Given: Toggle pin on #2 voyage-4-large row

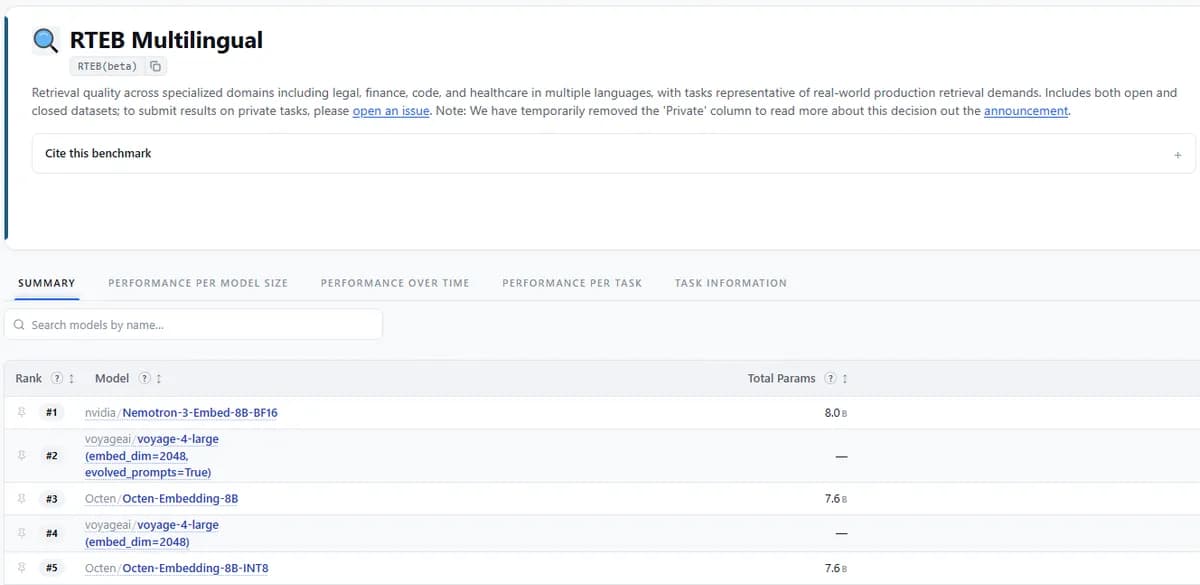Looking at the screenshot, I should (x=21, y=455).
